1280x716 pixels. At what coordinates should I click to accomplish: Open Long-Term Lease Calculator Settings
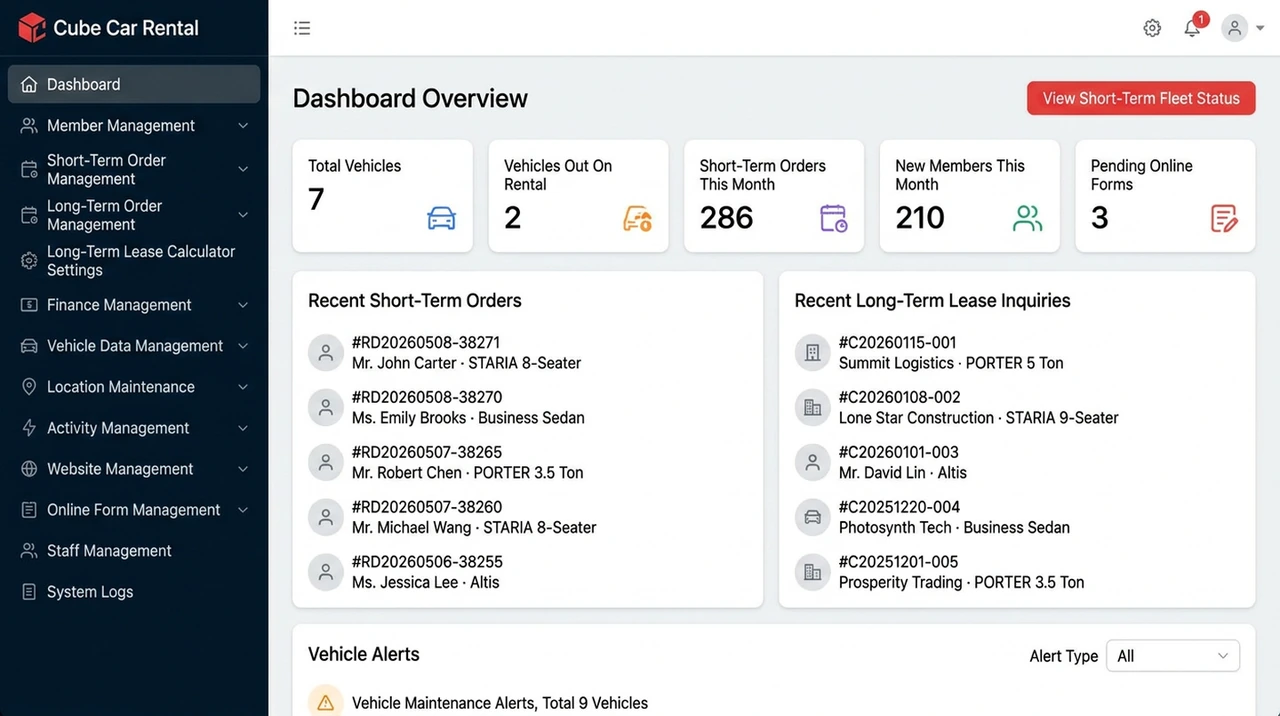134,261
